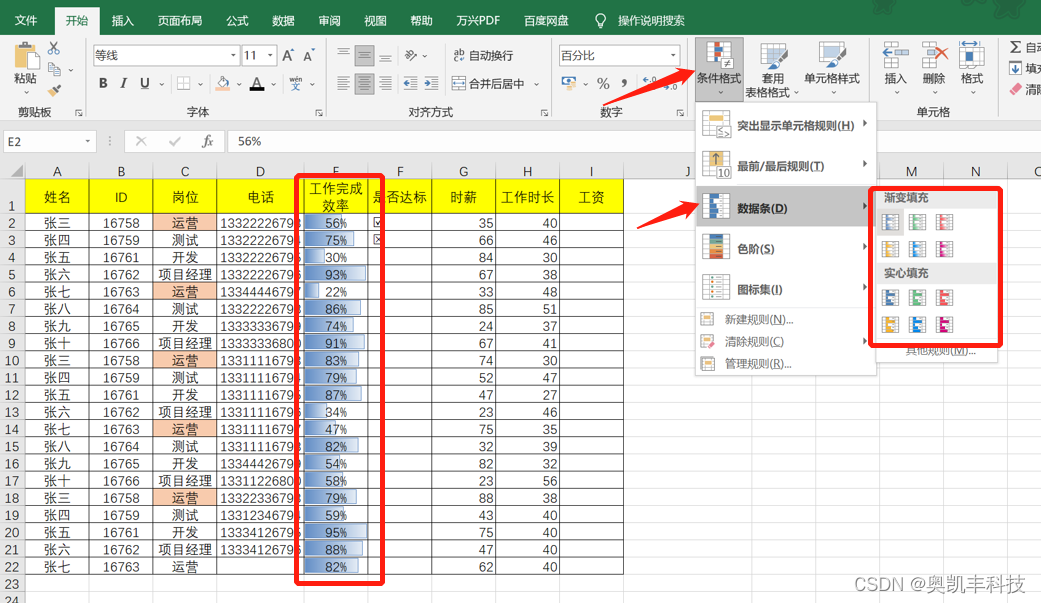Click the fill color paint bucket icon
Viewport: 1041px width, 603px height.
pos(223,84)
